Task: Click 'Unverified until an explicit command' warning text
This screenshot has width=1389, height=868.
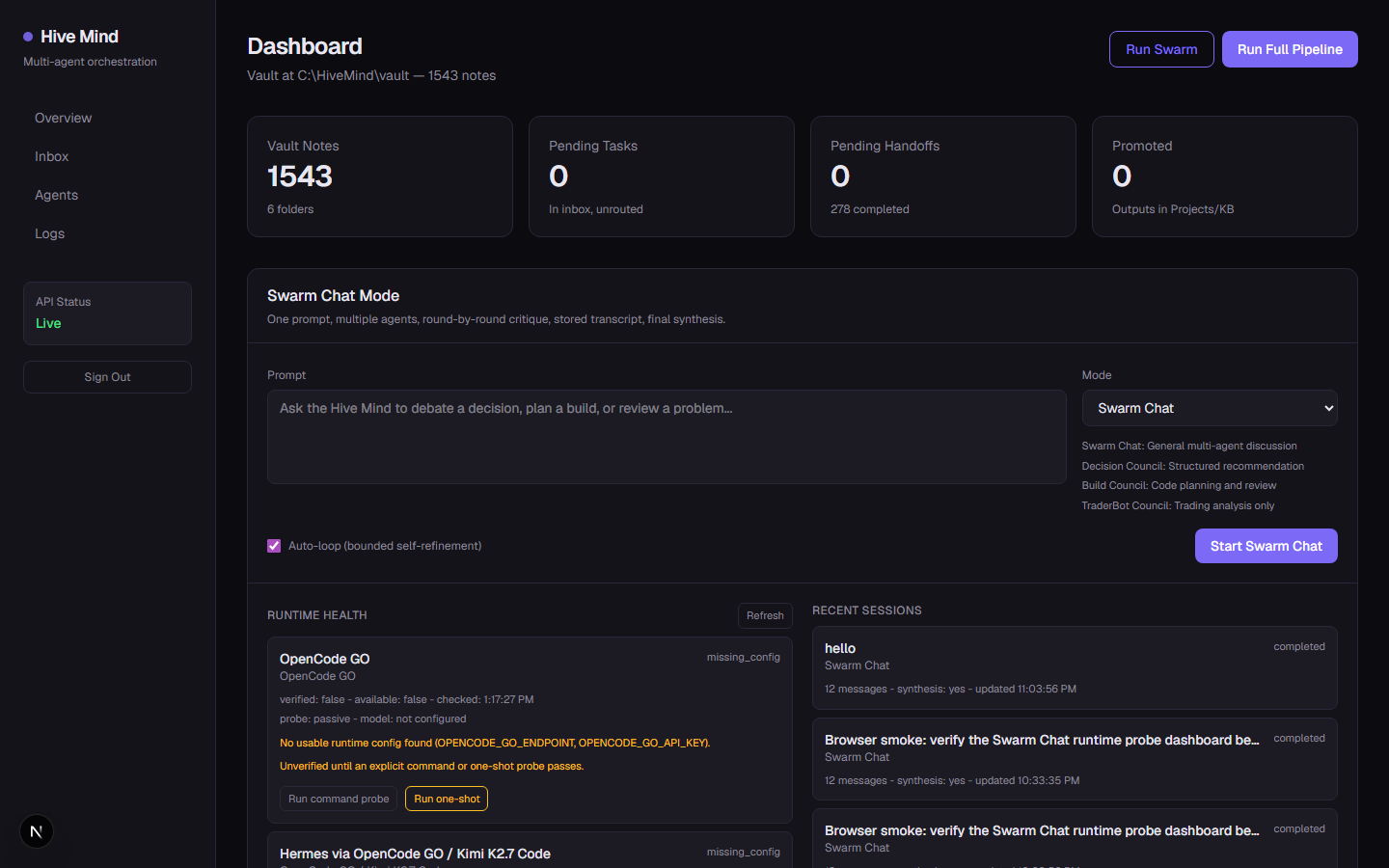Action: (x=432, y=766)
